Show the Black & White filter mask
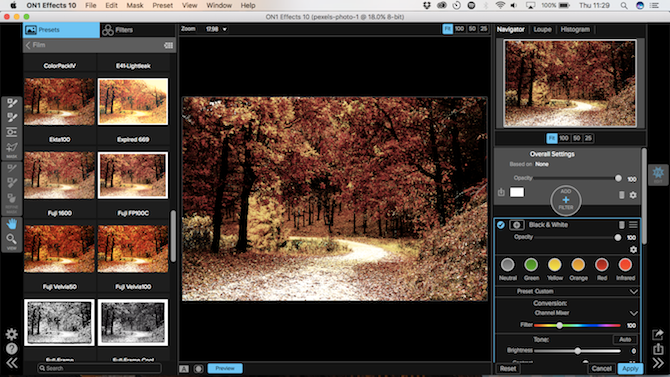 coord(517,225)
